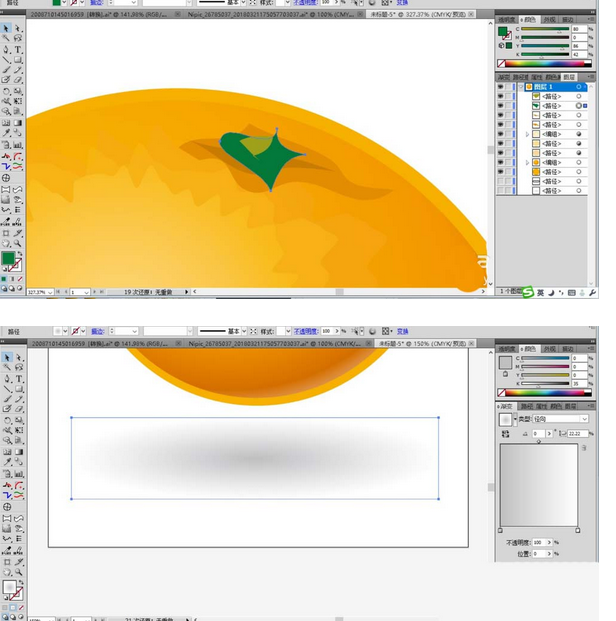
Task: Expand <编组> row with orange circle thumbnail
Action: coord(527,162)
